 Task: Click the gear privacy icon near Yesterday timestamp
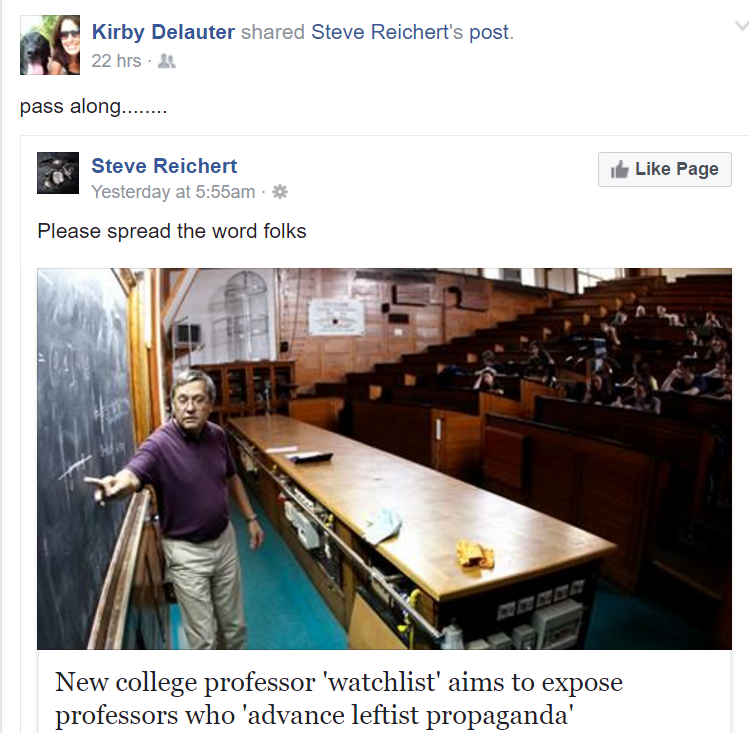(280, 191)
